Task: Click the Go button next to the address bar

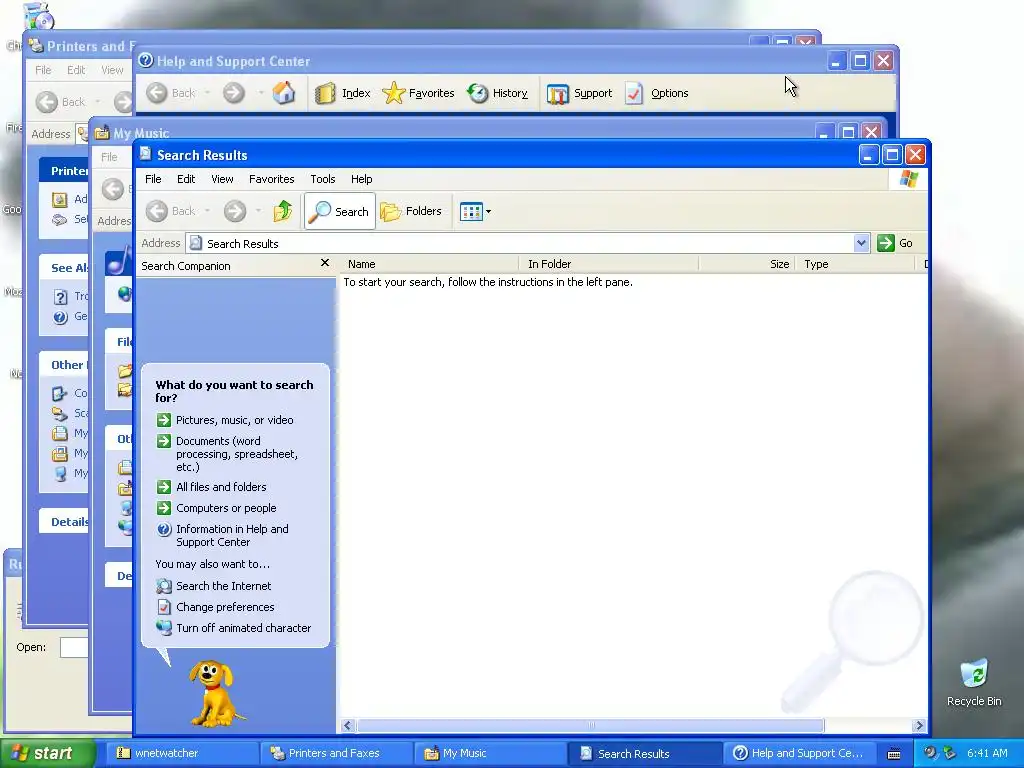Action: 895,243
